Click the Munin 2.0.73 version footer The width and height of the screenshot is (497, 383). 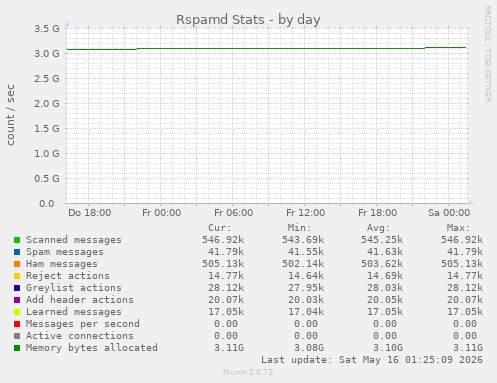[248, 372]
